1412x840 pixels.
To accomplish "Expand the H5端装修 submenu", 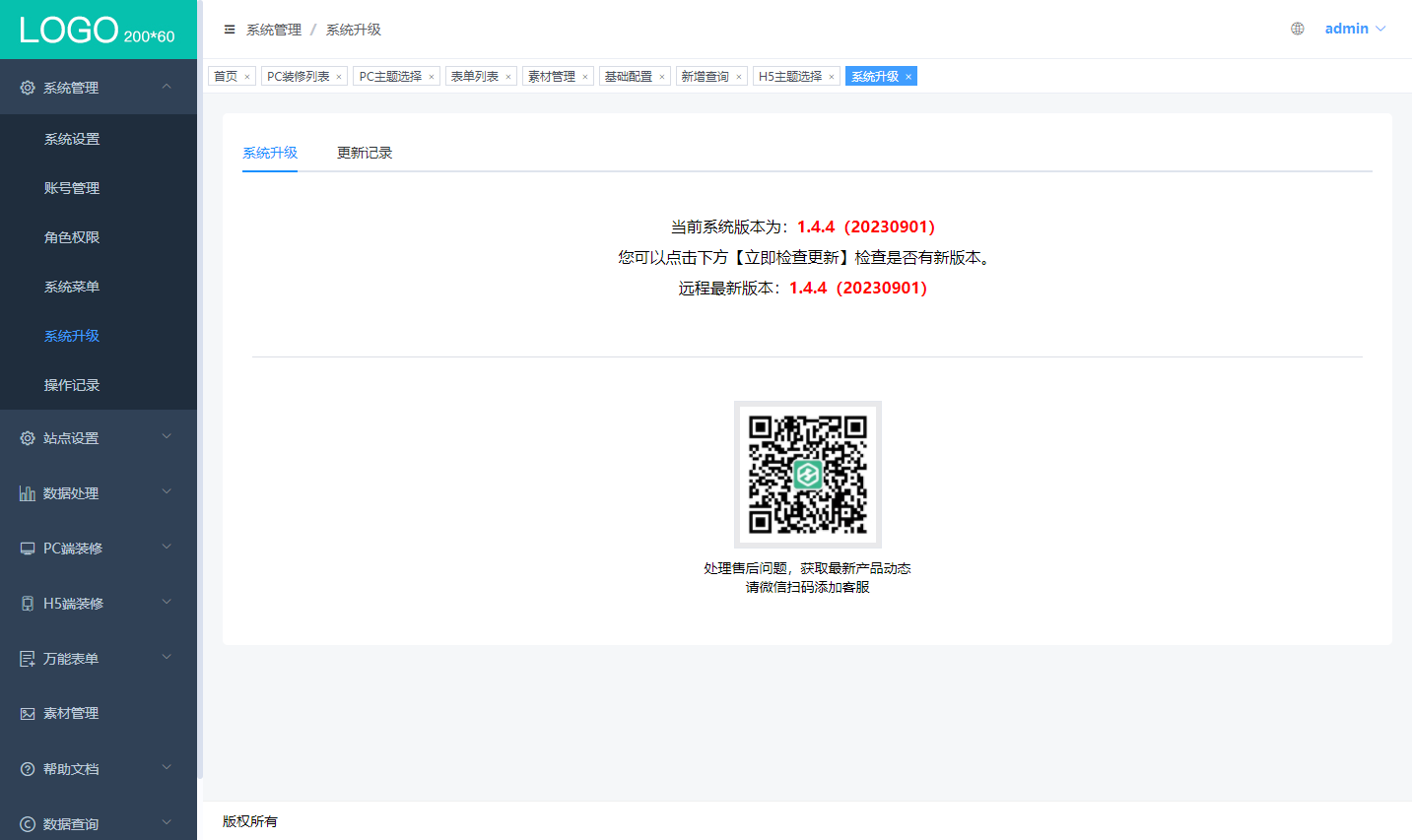I will (x=167, y=602).
